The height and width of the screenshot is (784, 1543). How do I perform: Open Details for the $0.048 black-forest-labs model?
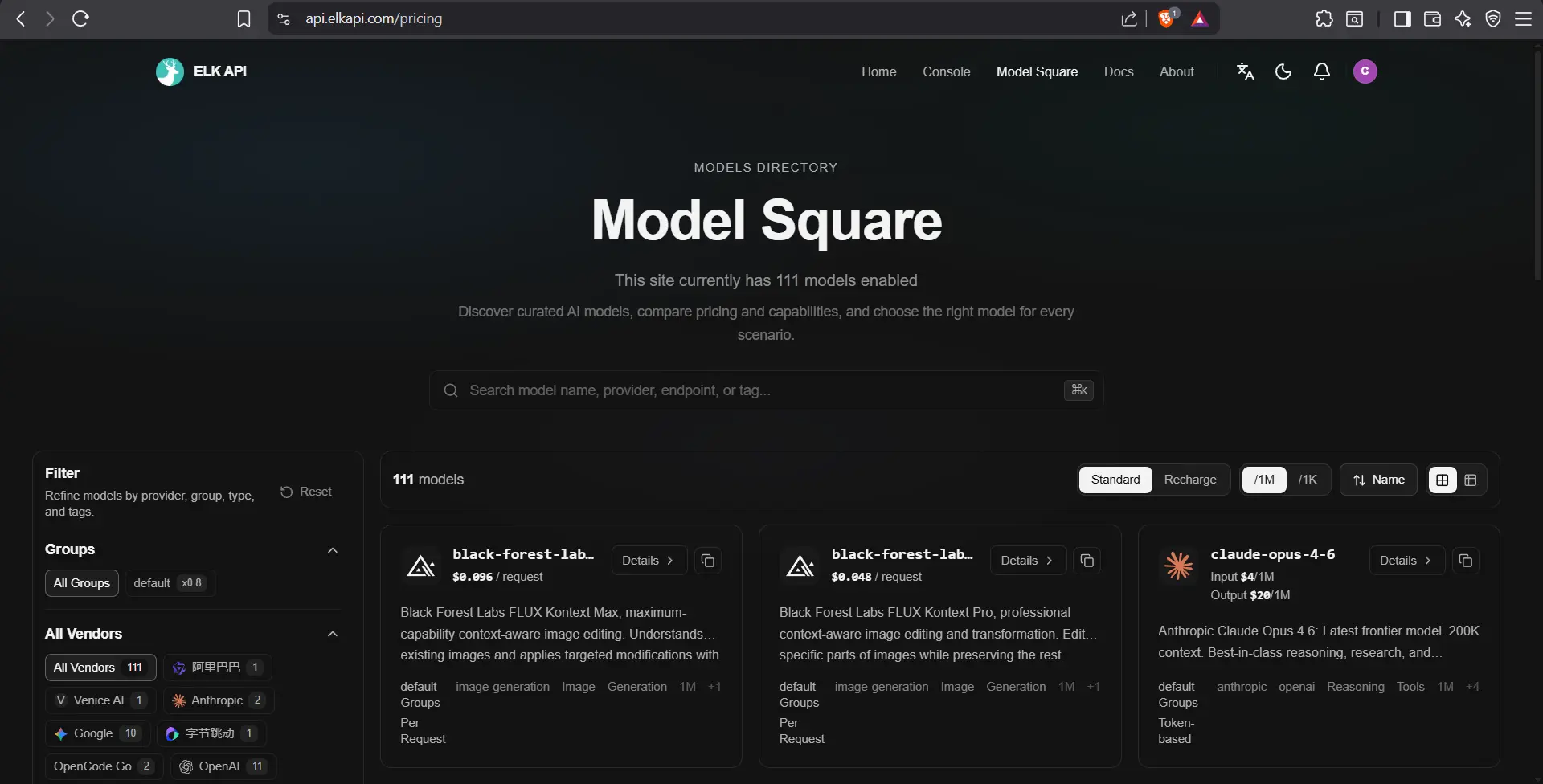pyautogui.click(x=1028, y=561)
